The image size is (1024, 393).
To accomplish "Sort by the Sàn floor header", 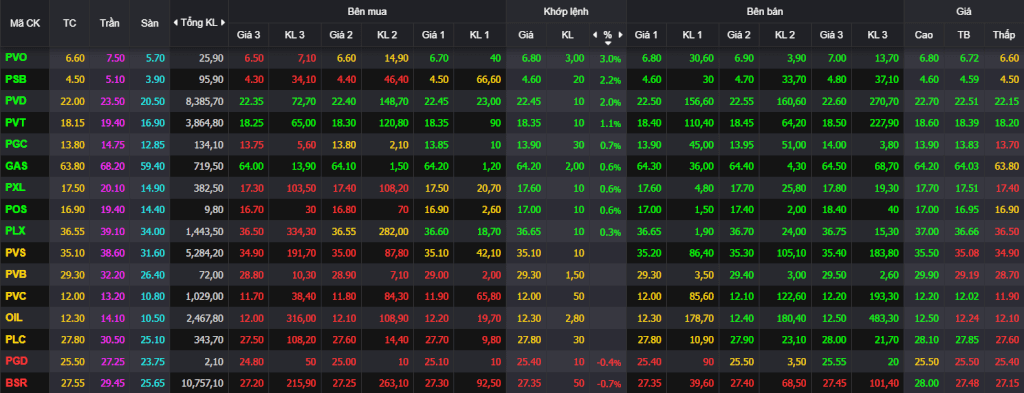I will click(x=149, y=23).
